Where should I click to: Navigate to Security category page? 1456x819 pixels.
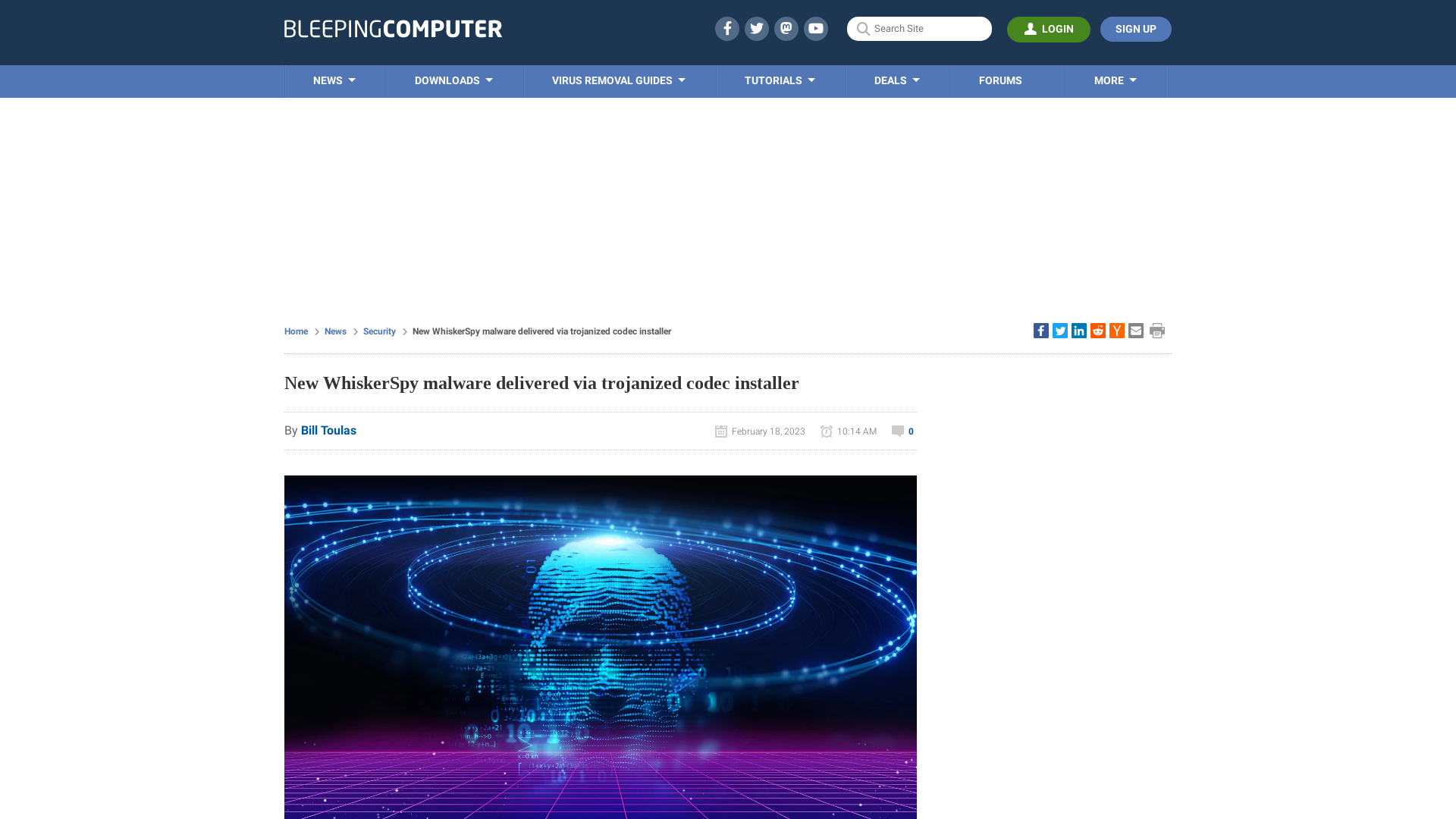point(379,330)
